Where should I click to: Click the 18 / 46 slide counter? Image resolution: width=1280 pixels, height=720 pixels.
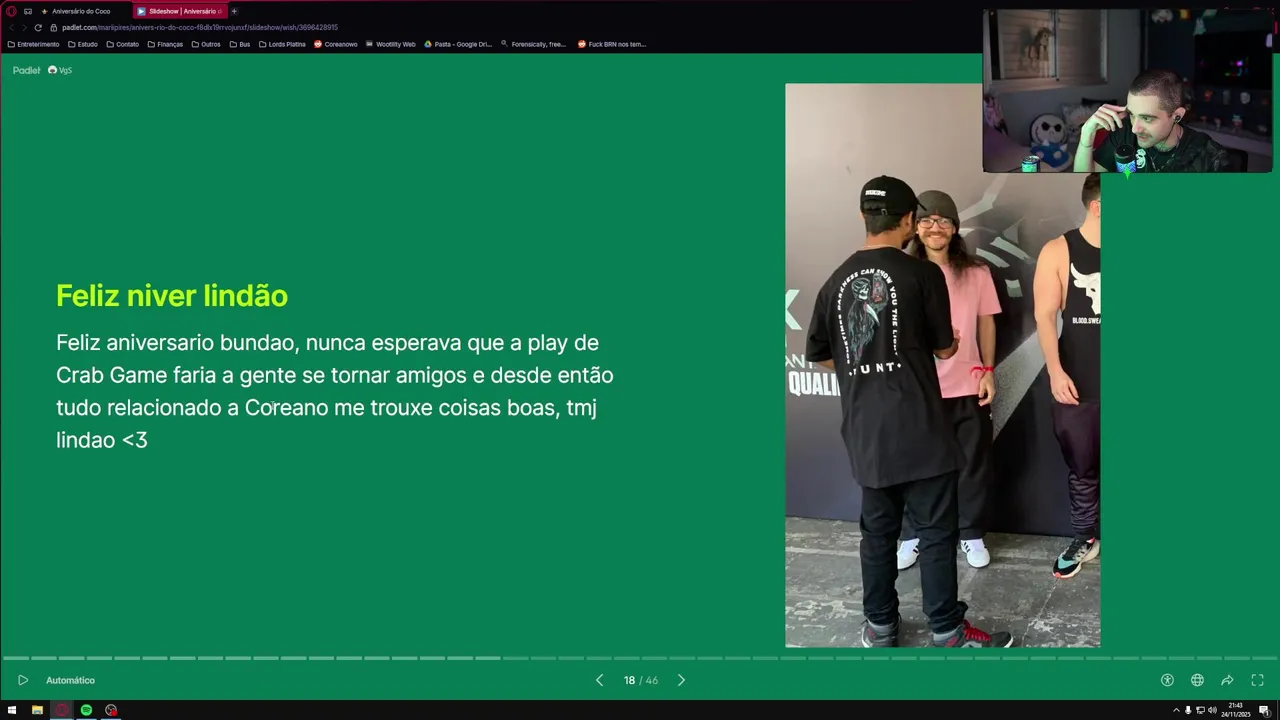[640, 680]
